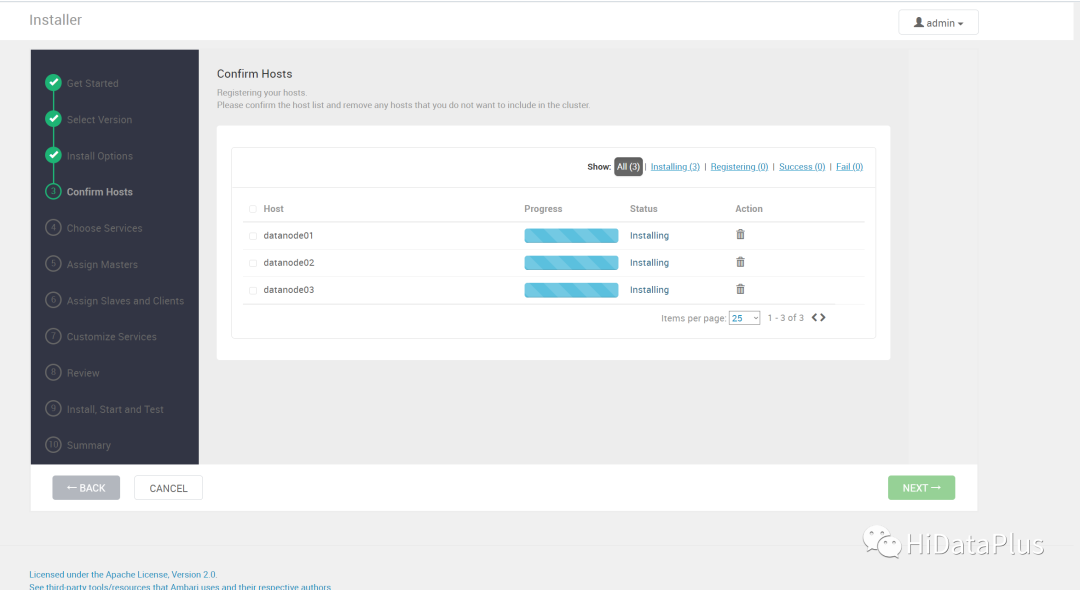Show hosts with Installing (3) filter
The height and width of the screenshot is (590, 1080).
click(675, 167)
